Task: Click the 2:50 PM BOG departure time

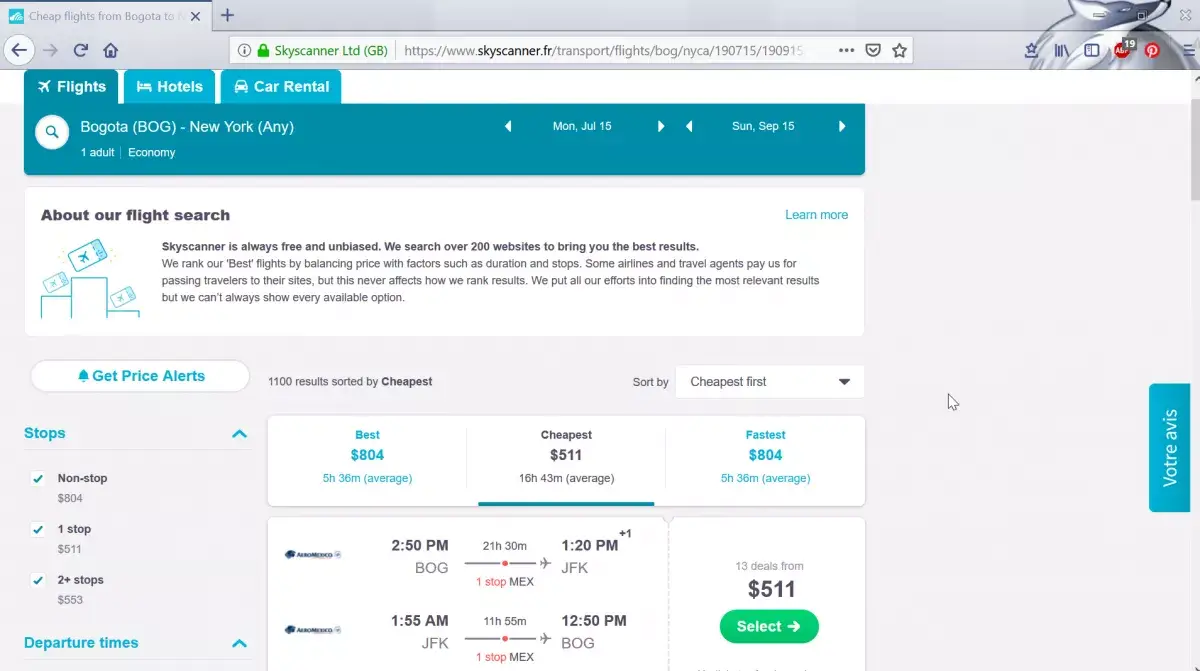Action: click(x=420, y=546)
